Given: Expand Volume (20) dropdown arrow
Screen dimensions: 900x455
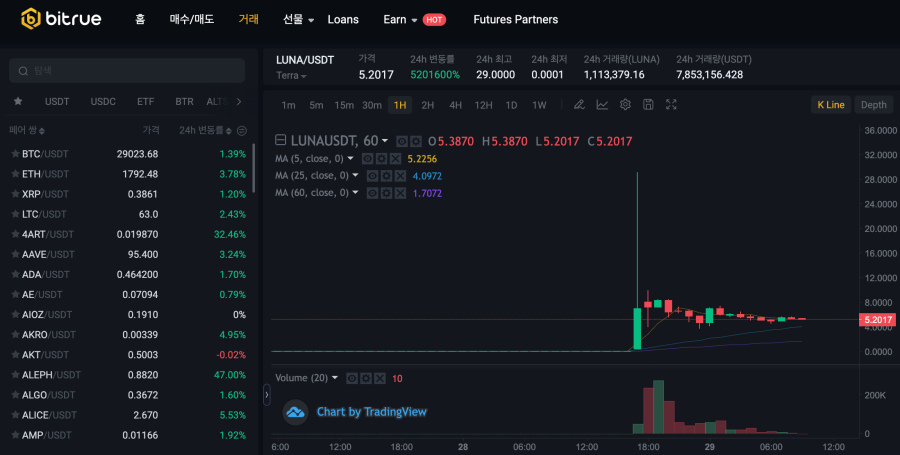Looking at the screenshot, I should 335,378.
